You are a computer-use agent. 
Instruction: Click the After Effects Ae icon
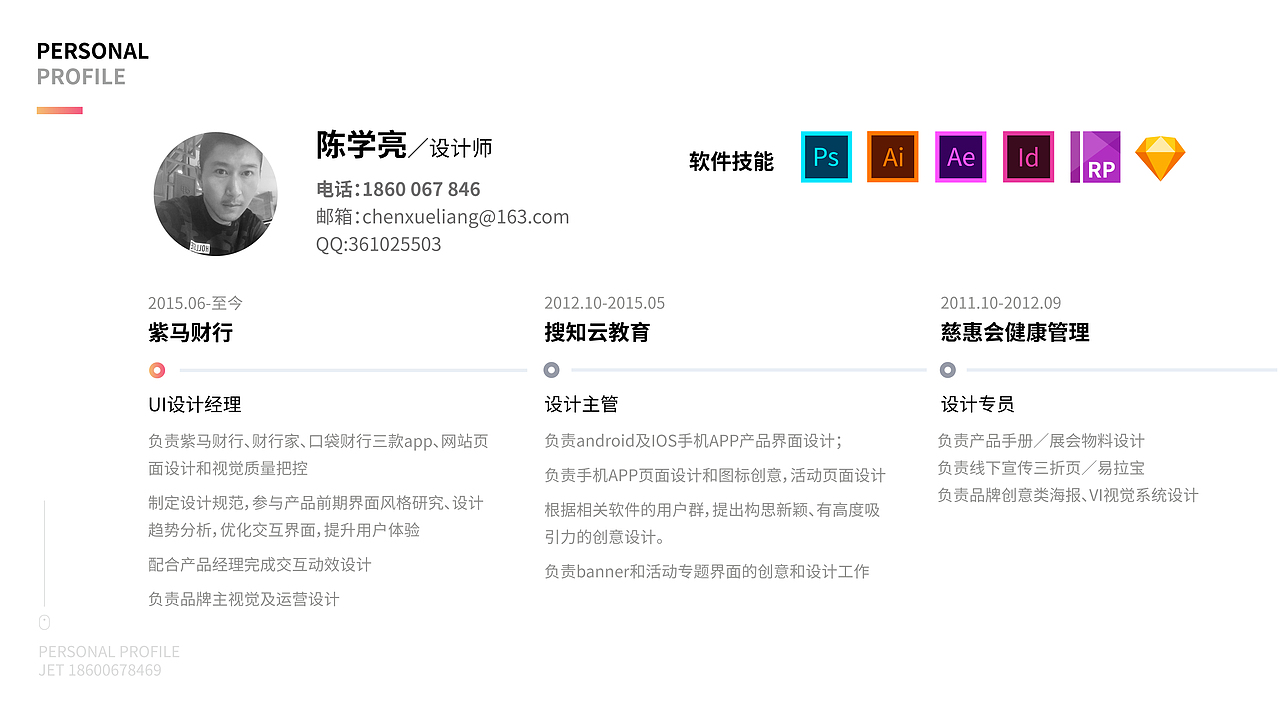tap(961, 157)
